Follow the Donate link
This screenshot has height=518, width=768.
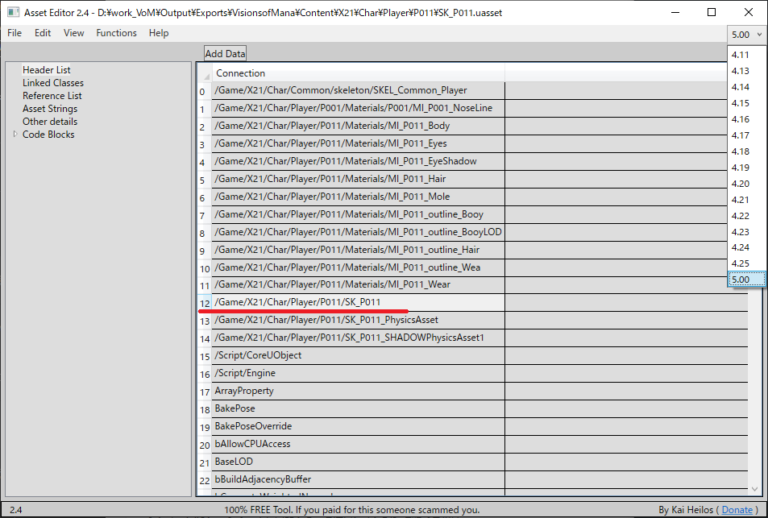737,510
